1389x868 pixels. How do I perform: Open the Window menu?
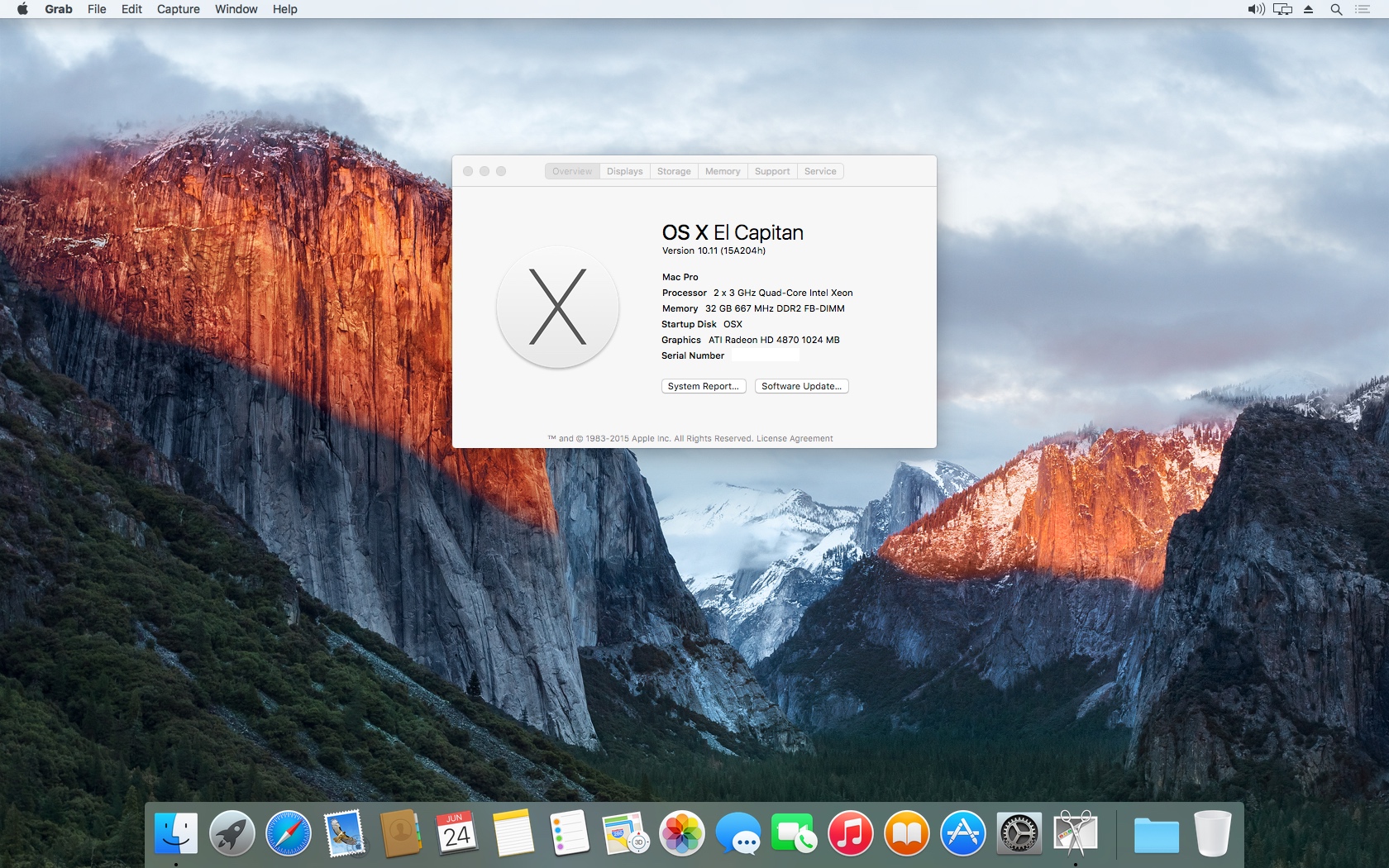[236, 9]
